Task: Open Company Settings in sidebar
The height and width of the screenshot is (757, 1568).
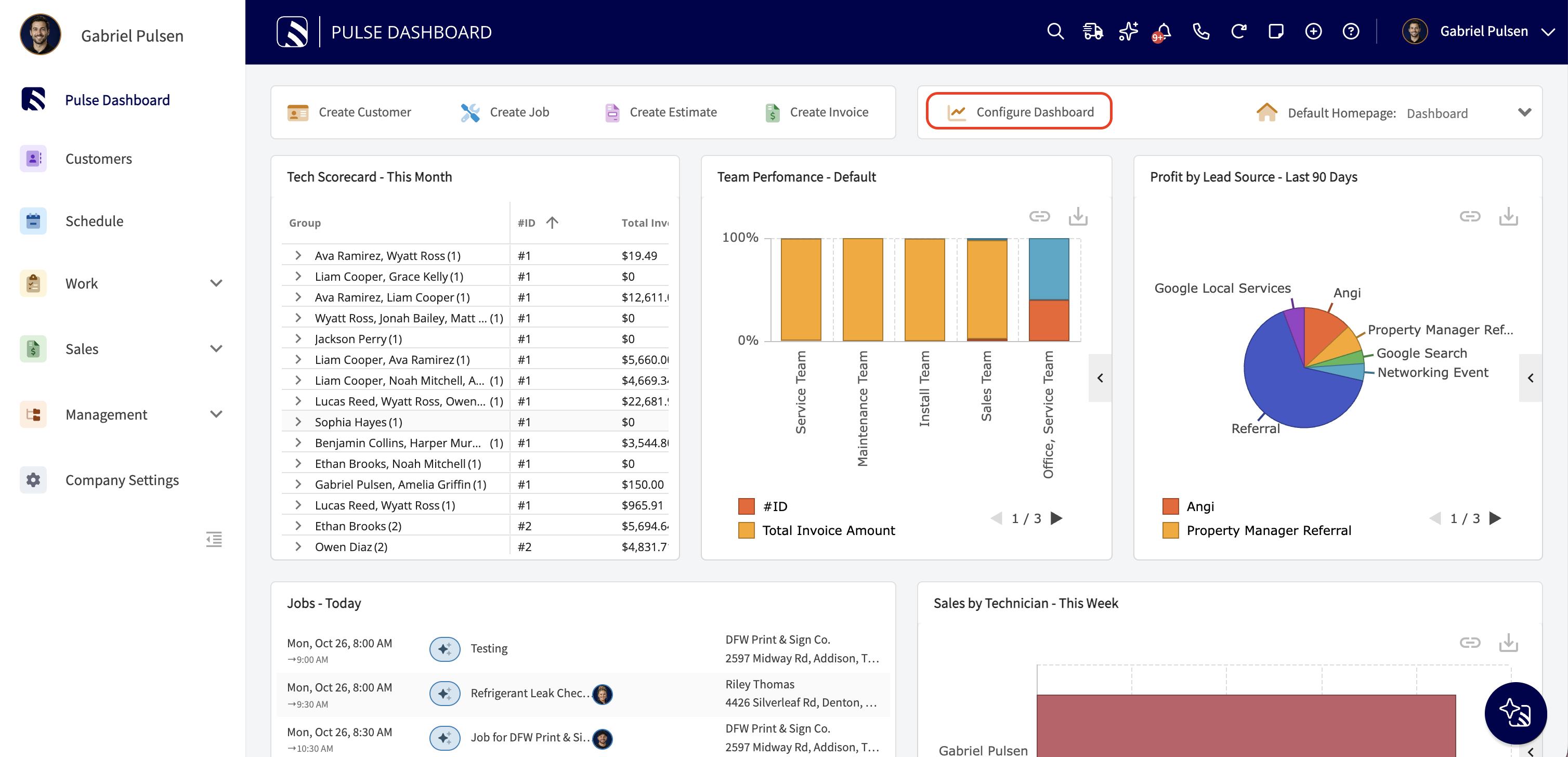Action: 122,480
